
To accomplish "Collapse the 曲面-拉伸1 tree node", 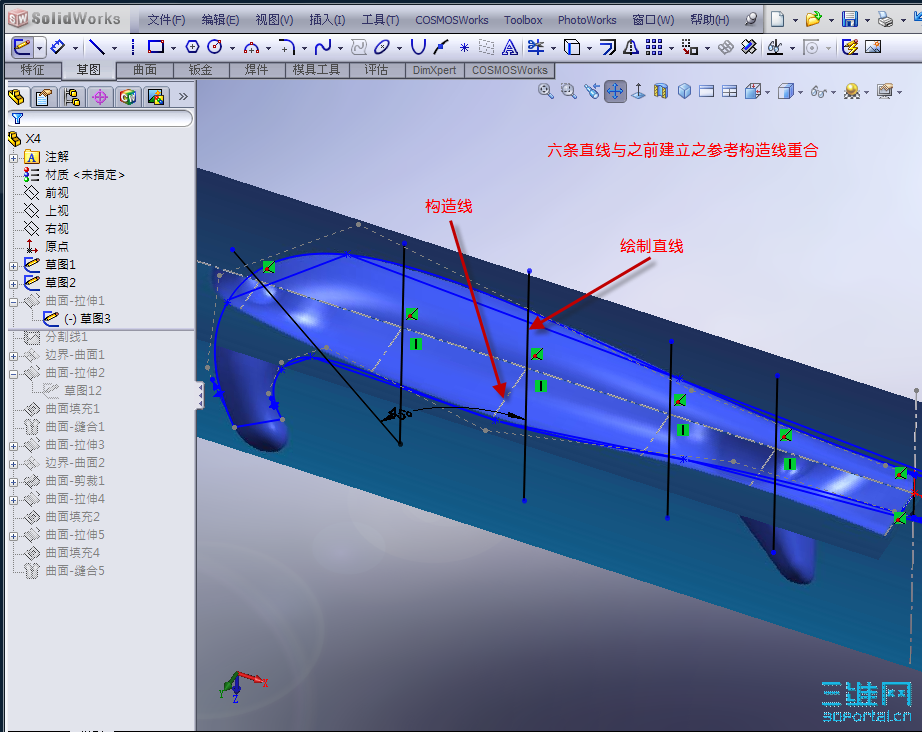I will 14,302.
